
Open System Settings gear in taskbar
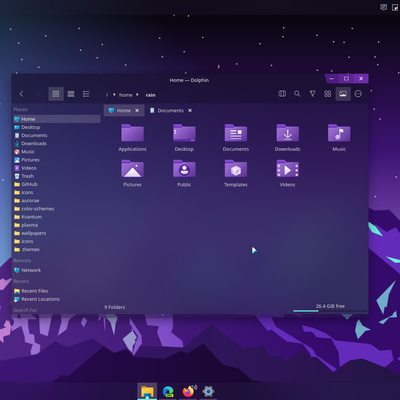pos(208,391)
